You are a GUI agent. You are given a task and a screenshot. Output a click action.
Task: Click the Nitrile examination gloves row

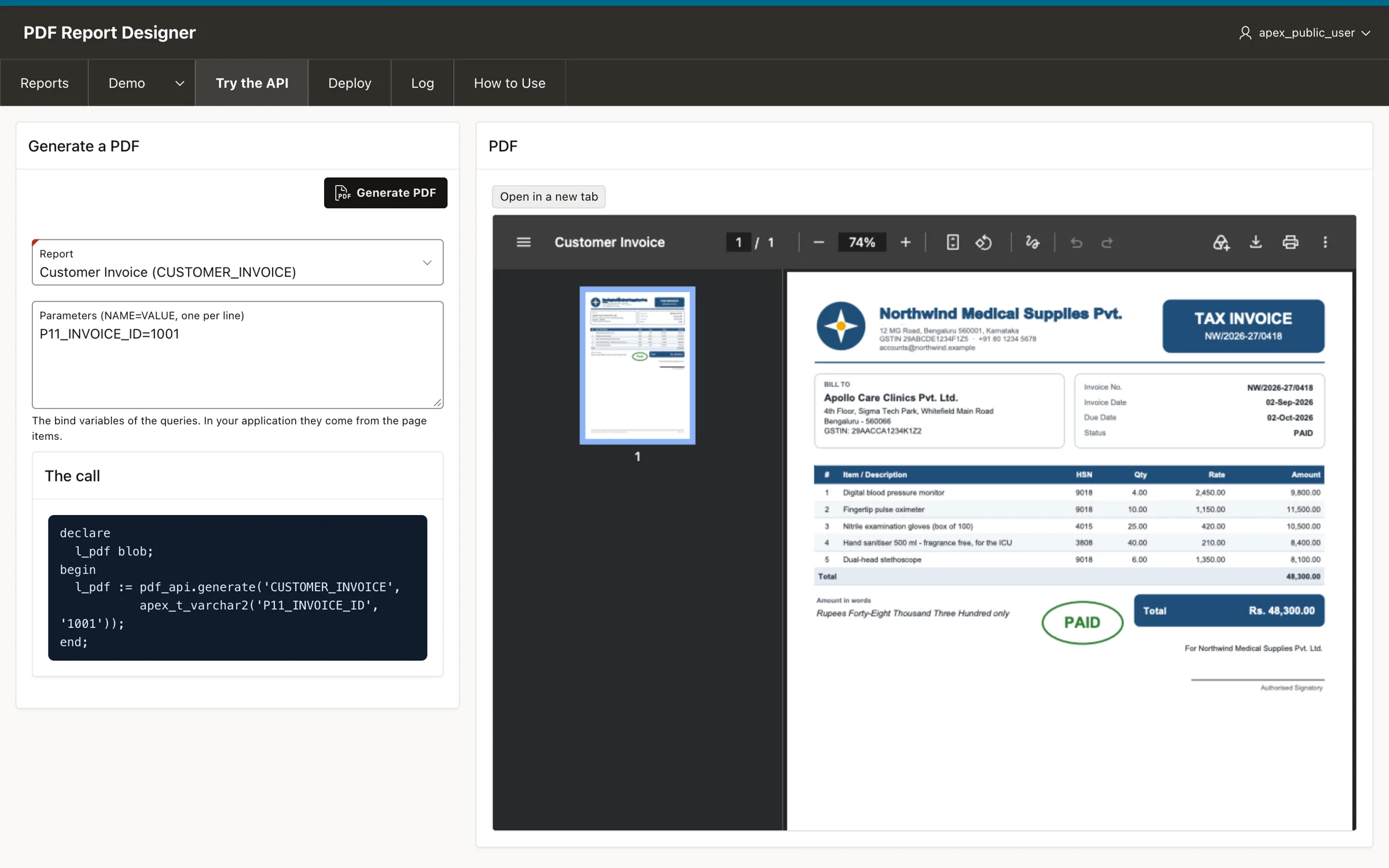(1069, 526)
